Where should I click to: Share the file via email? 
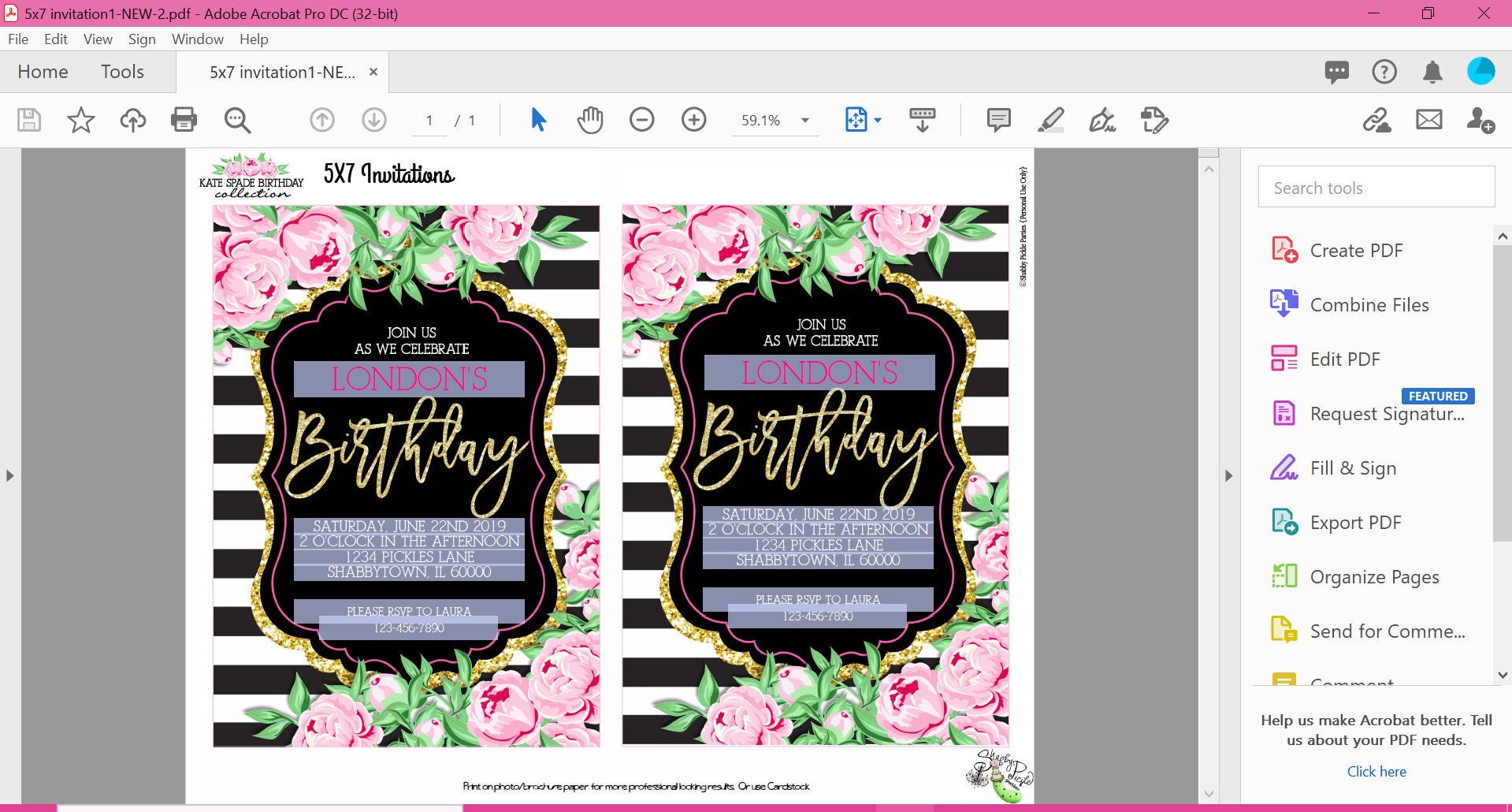1428,120
